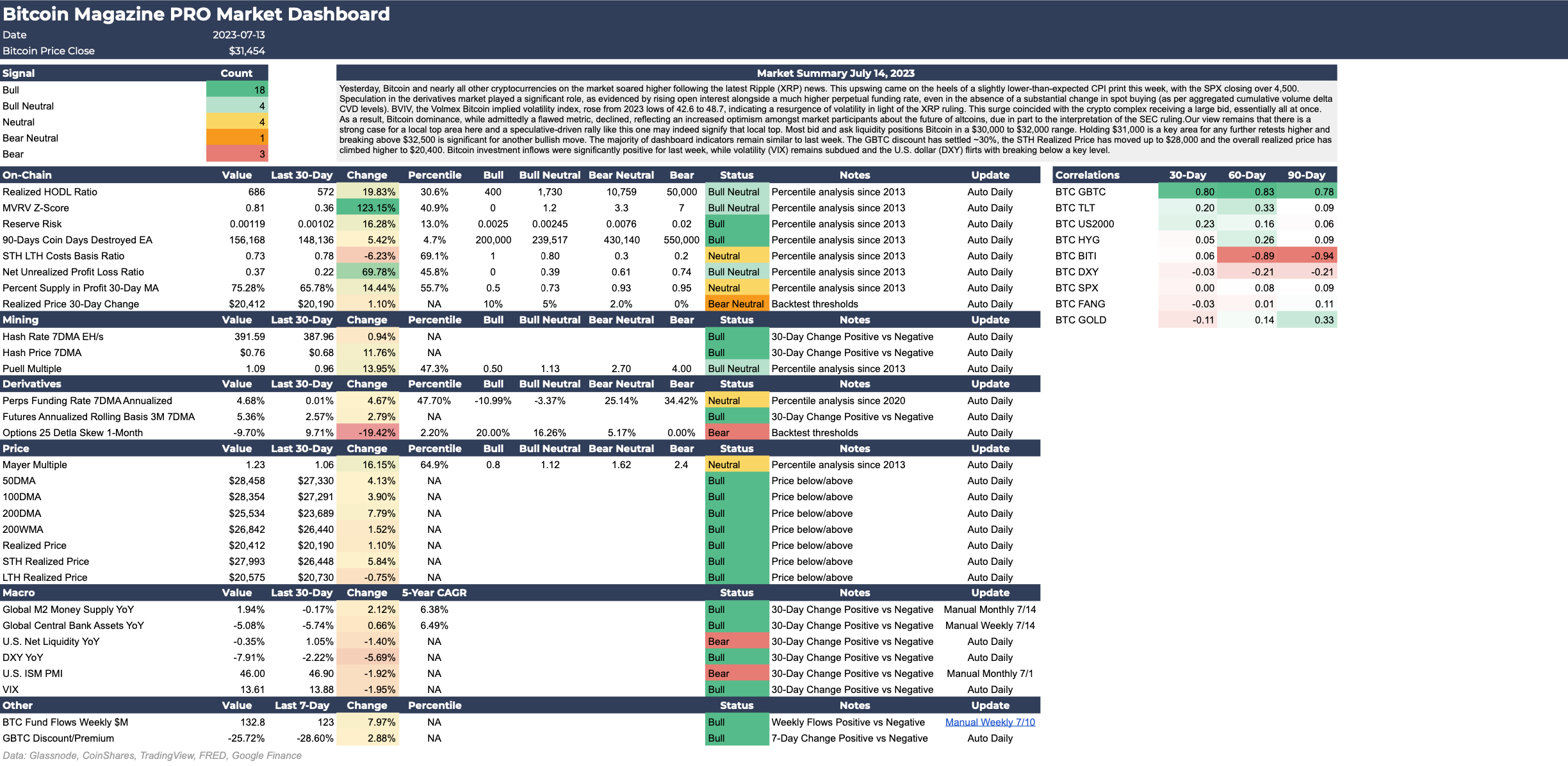Select the Reserve Risk value 0.00119
Image resolution: width=1568 pixels, height=766 pixels.
(x=247, y=224)
